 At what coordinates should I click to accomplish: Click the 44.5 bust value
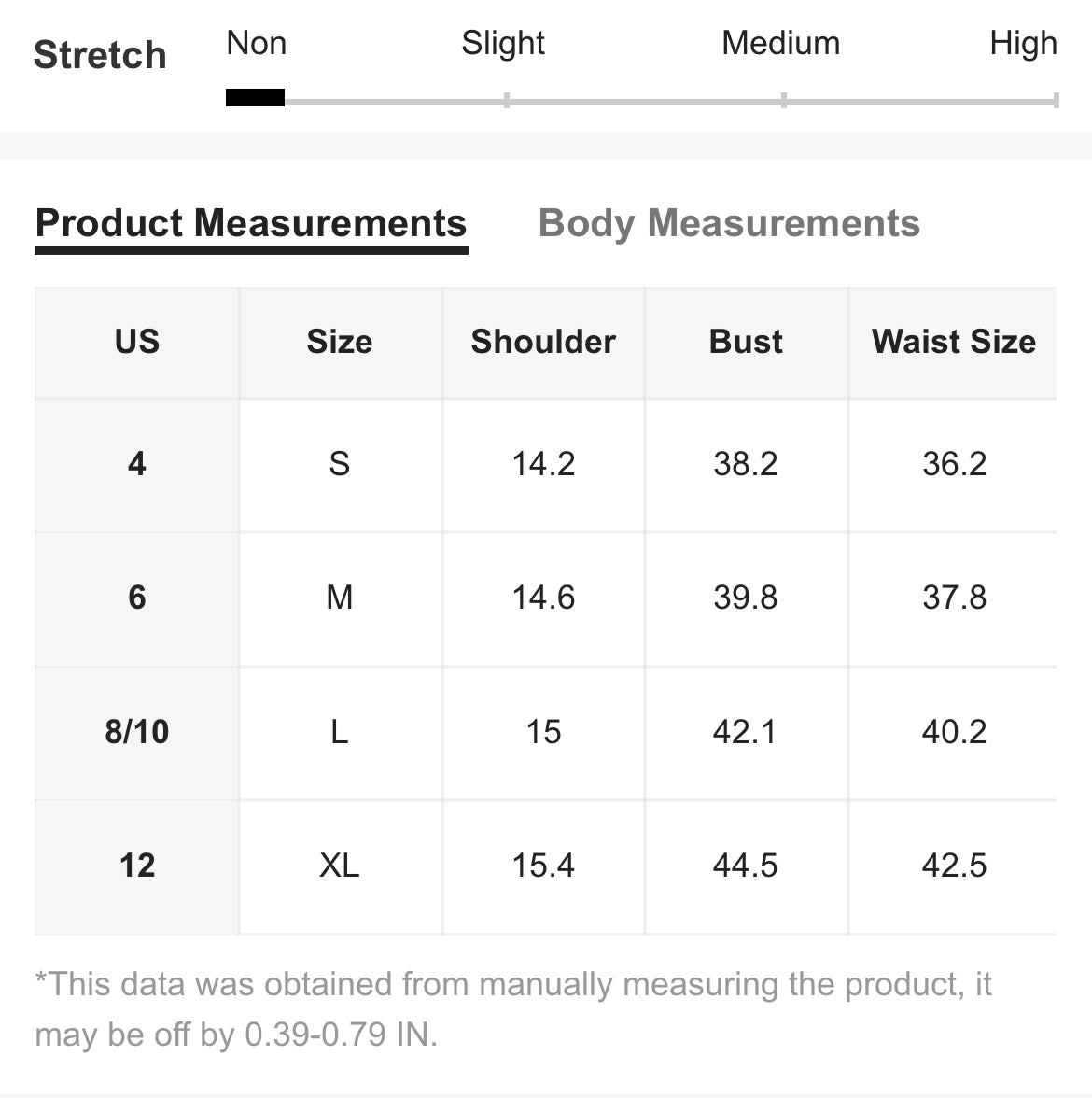coord(747,866)
